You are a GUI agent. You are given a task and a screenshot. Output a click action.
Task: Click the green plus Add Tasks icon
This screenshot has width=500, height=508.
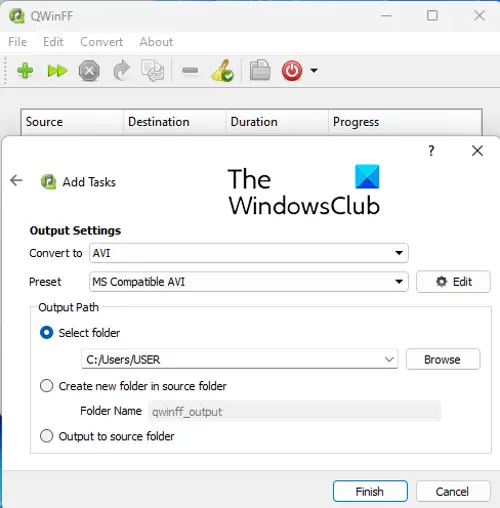25,71
